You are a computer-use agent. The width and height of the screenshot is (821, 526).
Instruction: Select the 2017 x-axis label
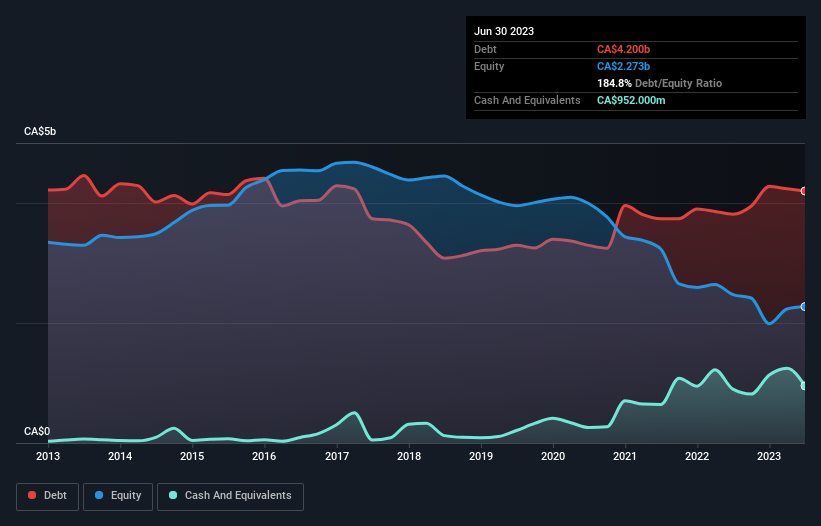point(337,456)
